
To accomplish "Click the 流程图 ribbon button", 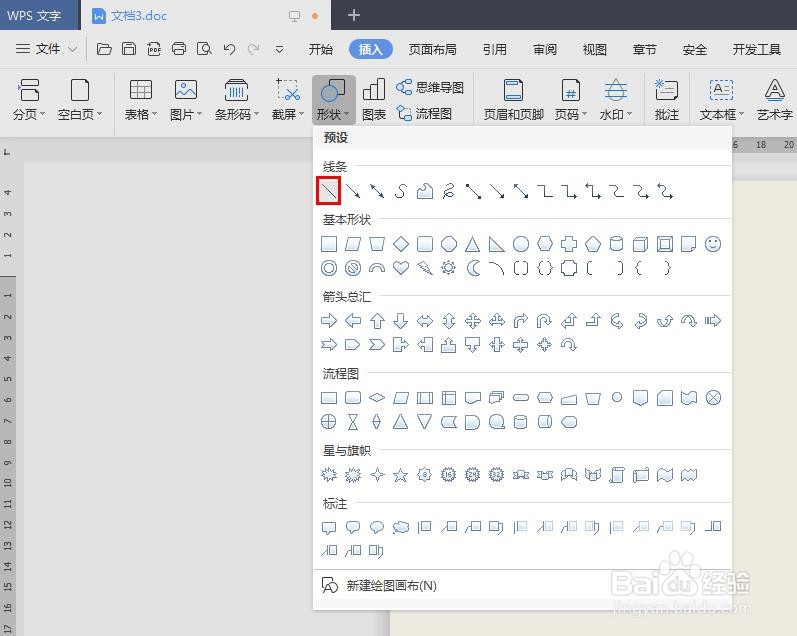I will (x=424, y=113).
